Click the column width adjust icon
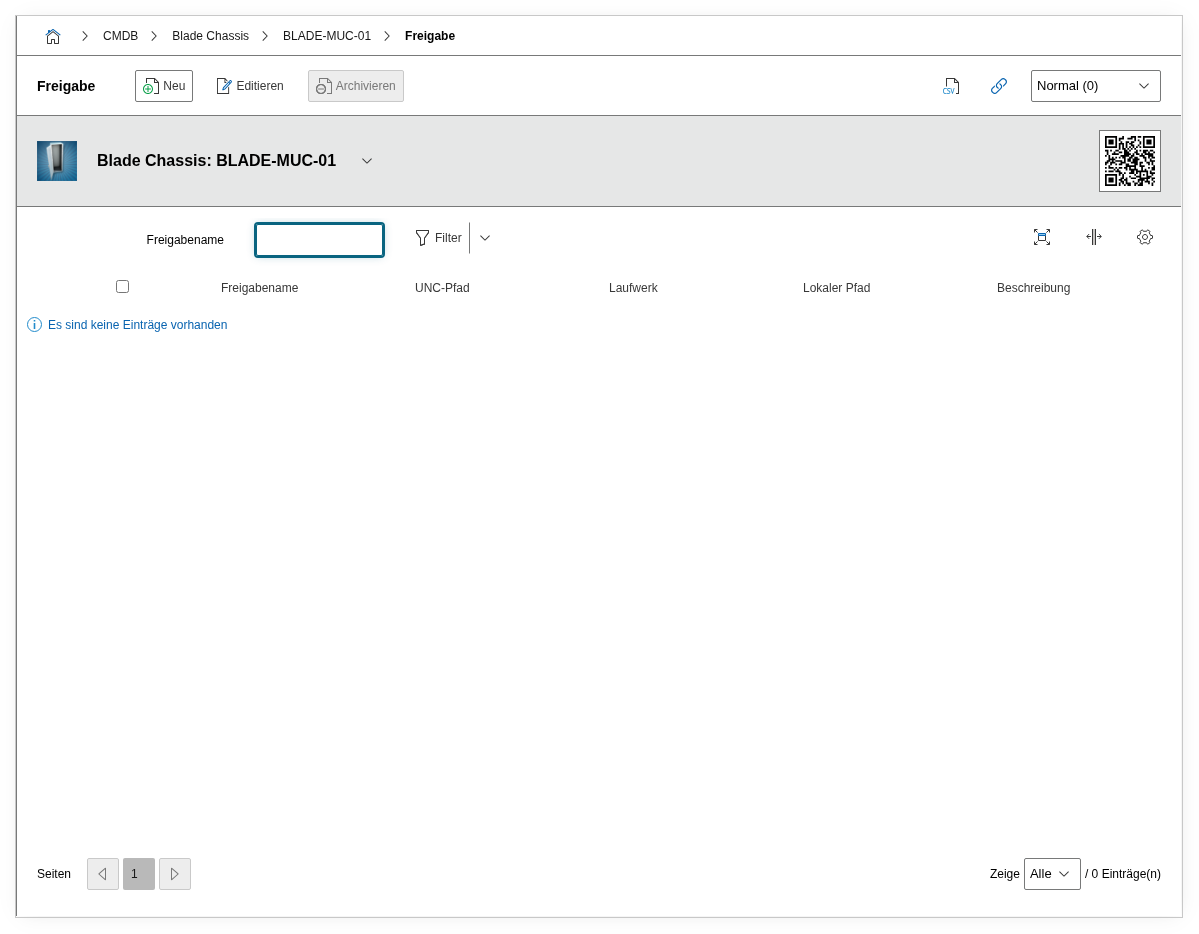Screen dimensions: 1199x934 coord(1093,237)
